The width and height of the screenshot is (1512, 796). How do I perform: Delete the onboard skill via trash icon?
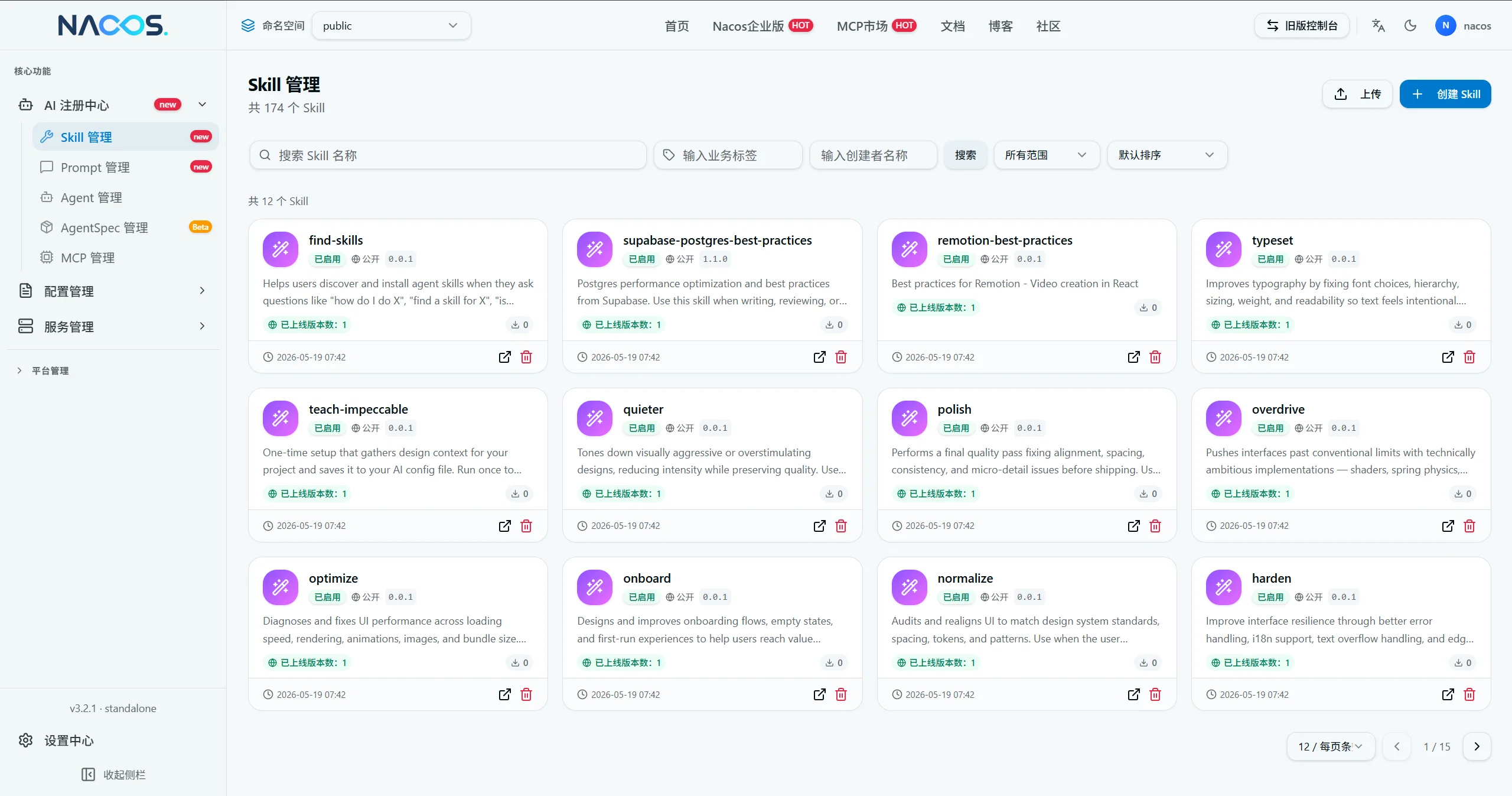[x=841, y=694]
